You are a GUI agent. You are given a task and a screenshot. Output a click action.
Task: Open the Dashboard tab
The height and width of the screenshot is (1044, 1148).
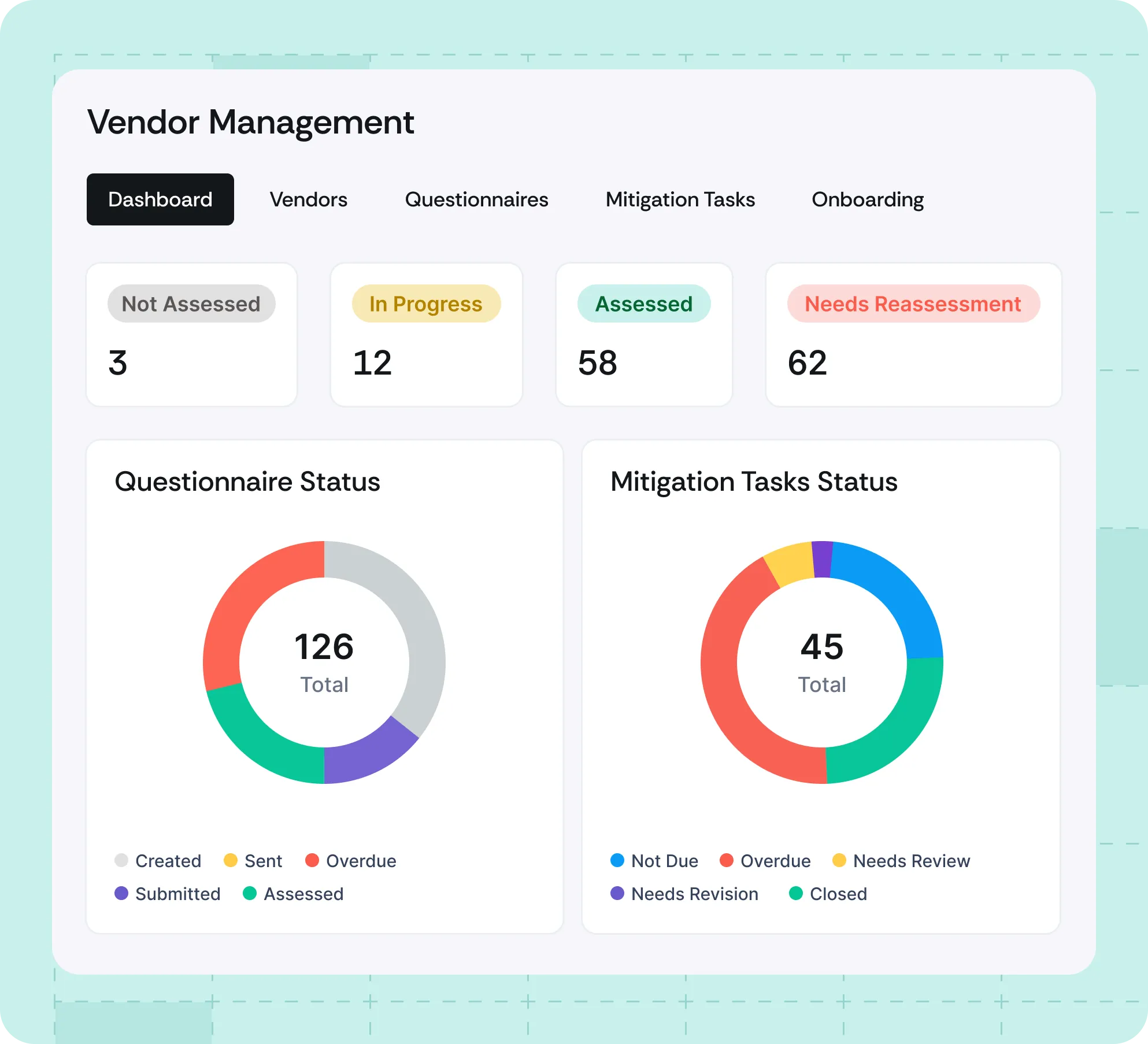coord(160,199)
